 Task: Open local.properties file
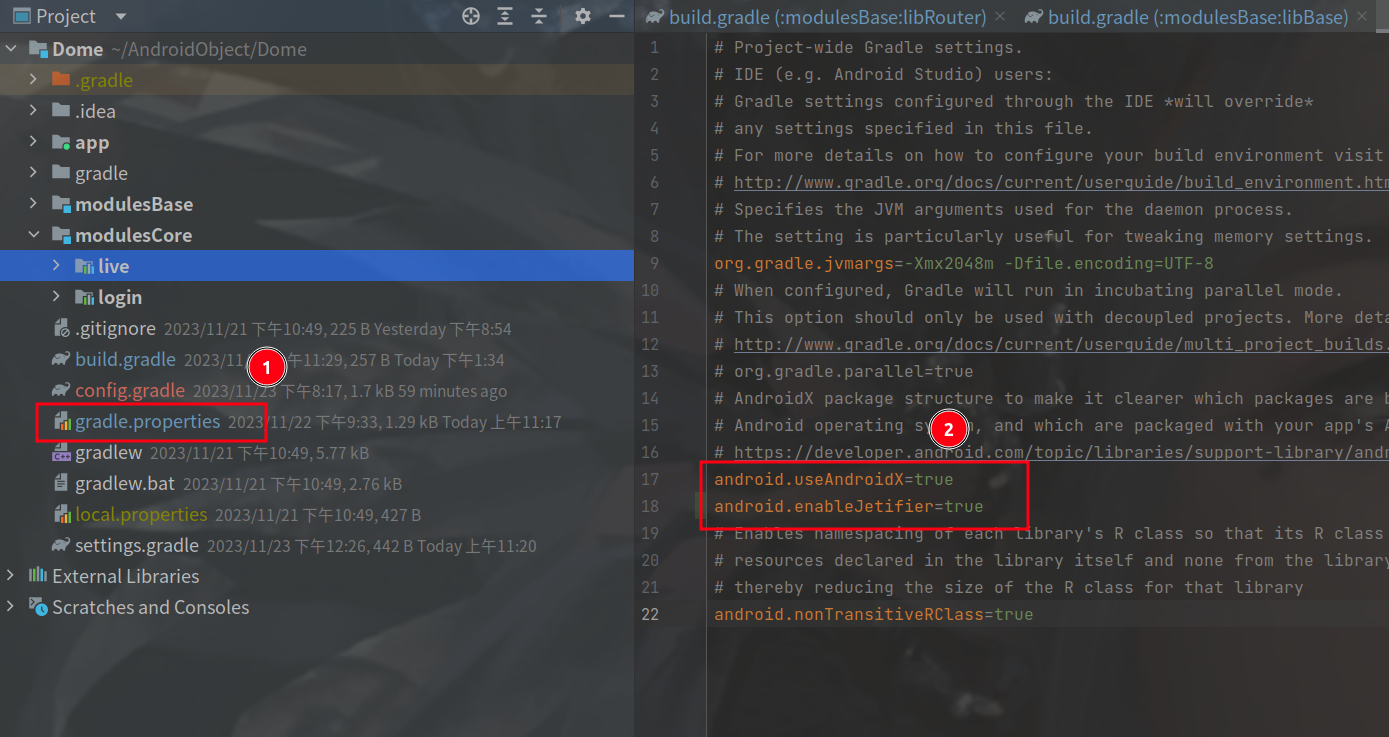141,514
